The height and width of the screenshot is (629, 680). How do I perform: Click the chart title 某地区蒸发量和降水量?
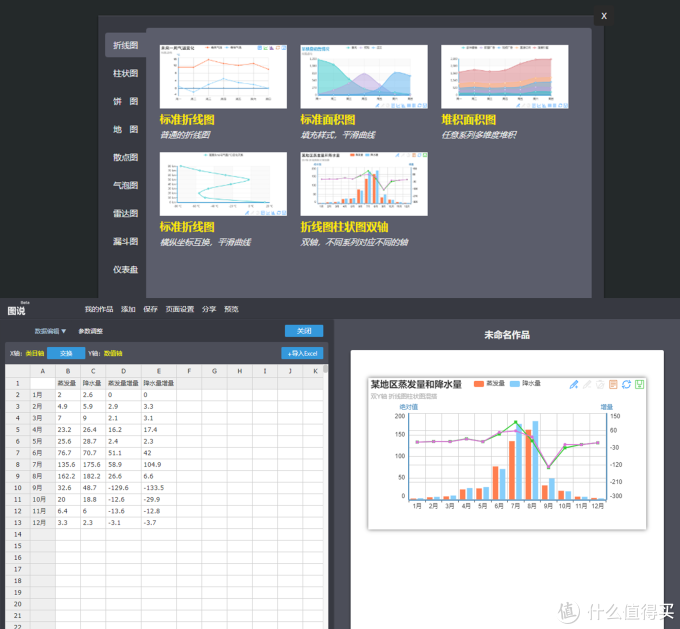pyautogui.click(x=416, y=384)
